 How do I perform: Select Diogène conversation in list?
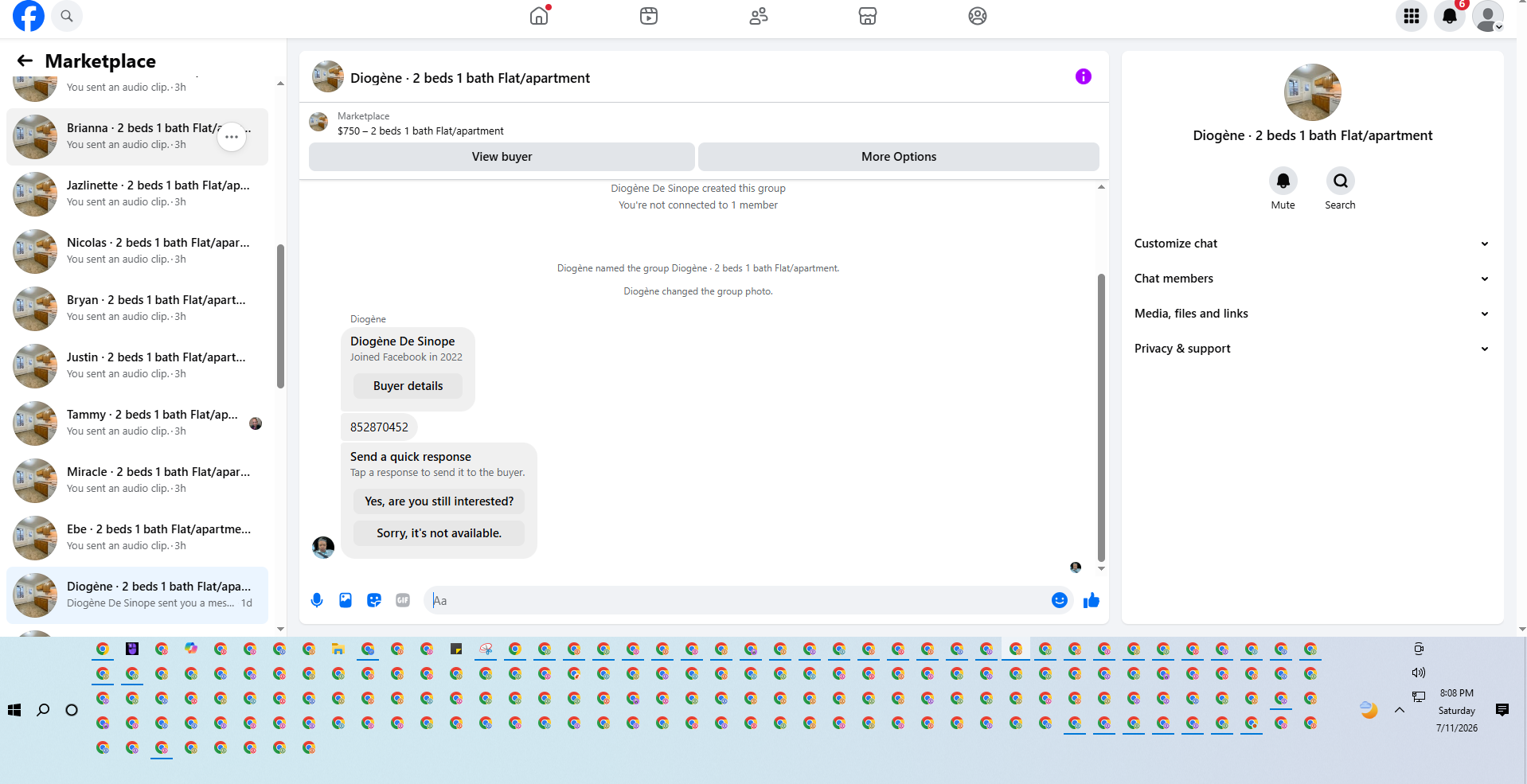(137, 595)
